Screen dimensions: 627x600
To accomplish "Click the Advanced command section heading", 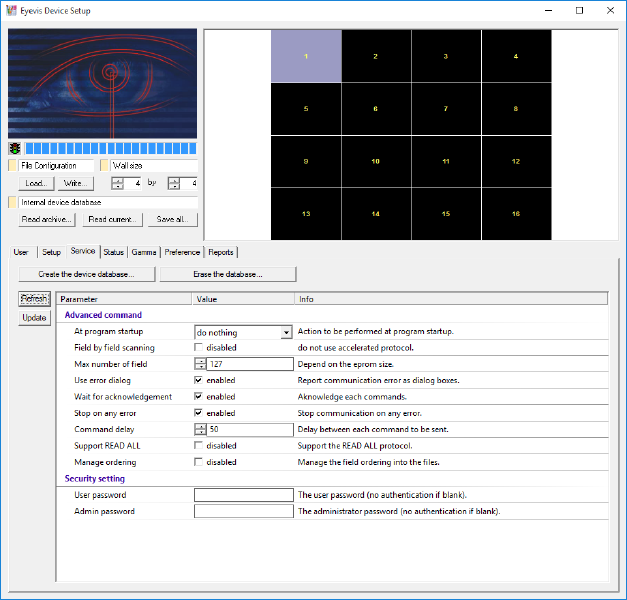I will point(103,315).
